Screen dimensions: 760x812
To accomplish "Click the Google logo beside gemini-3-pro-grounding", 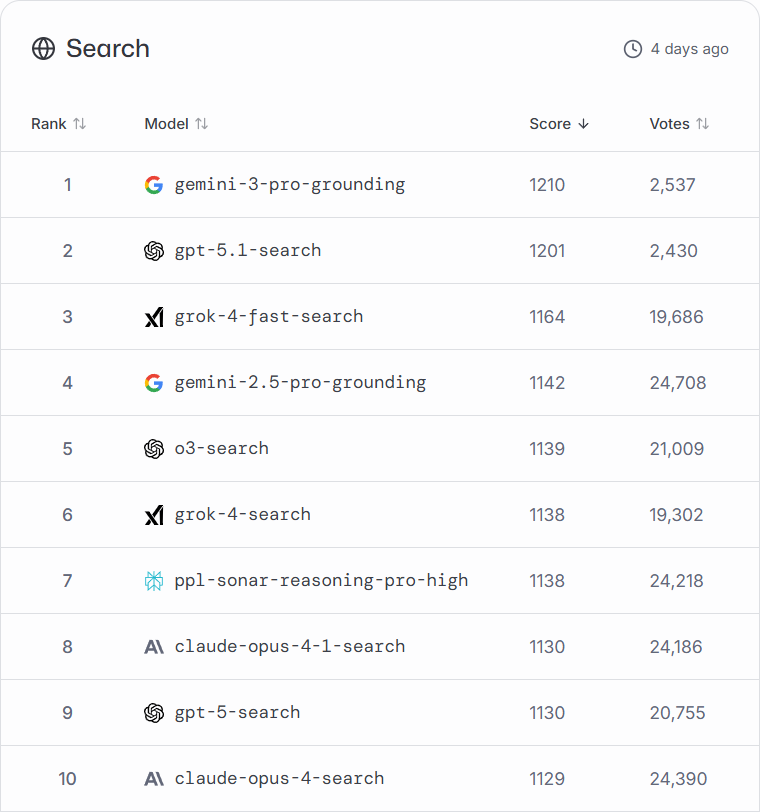I will pos(153,185).
